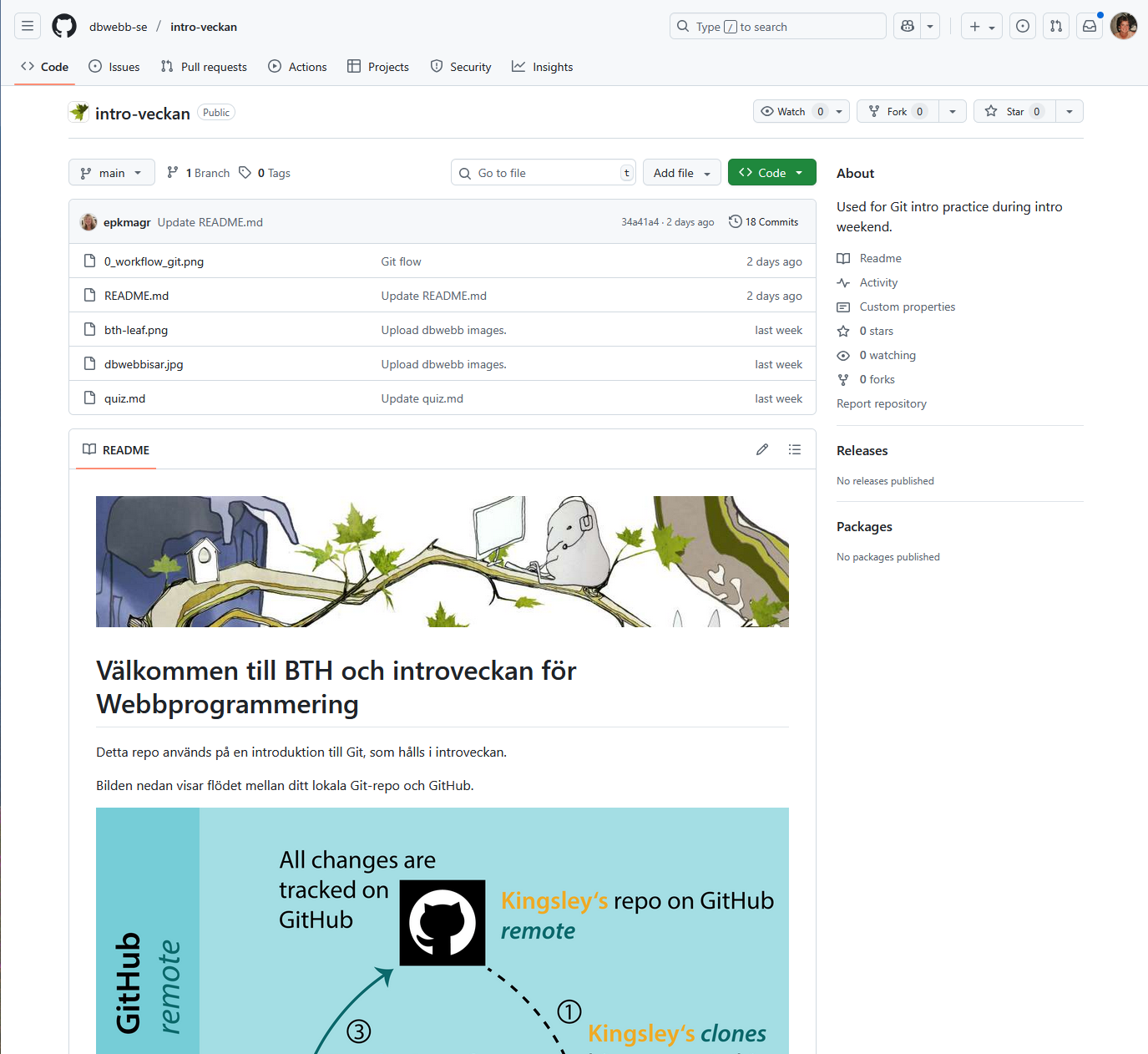This screenshot has height=1054, width=1148.
Task: Click file icon beside quiz.md
Action: (89, 398)
